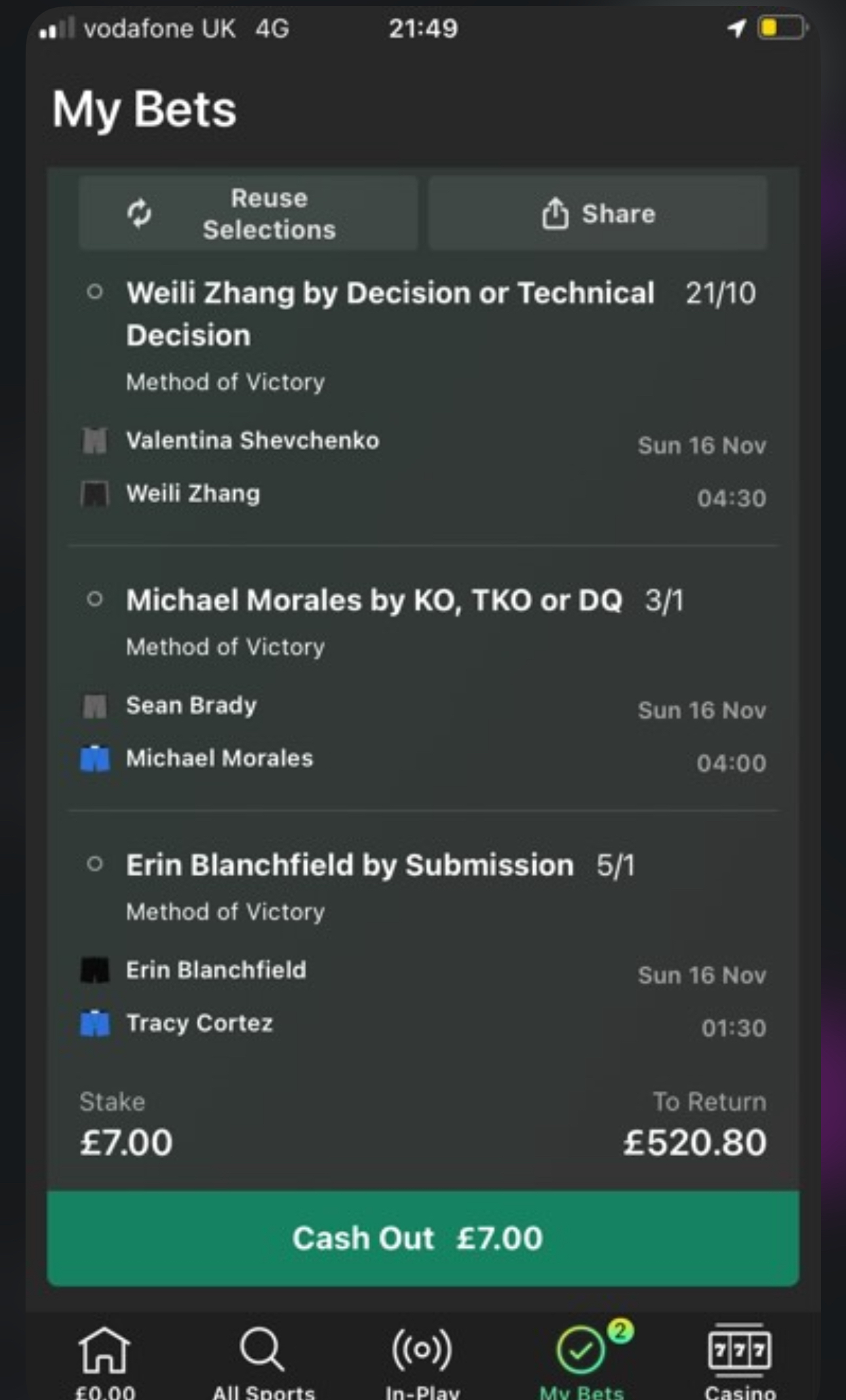
Task: Tap the Reuse Selections button label
Action: pyautogui.click(x=269, y=214)
